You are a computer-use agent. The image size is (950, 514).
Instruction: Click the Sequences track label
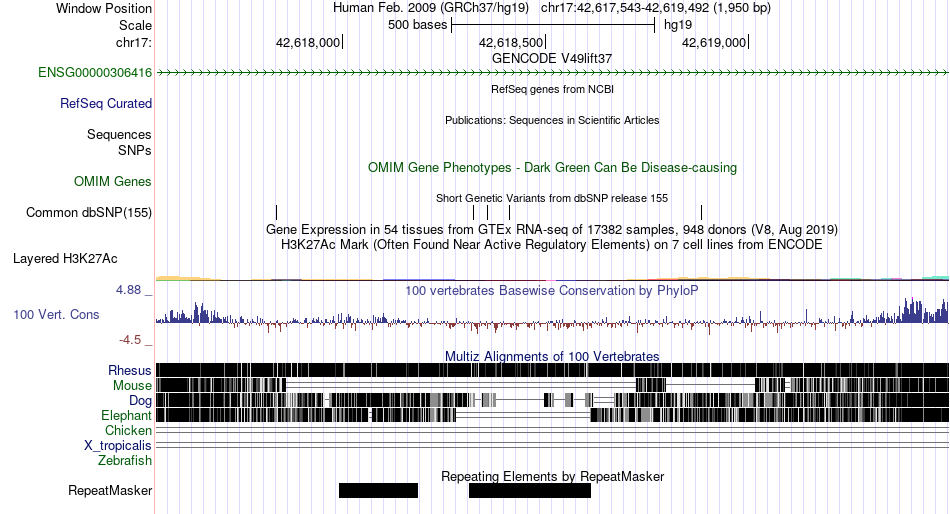(119, 135)
